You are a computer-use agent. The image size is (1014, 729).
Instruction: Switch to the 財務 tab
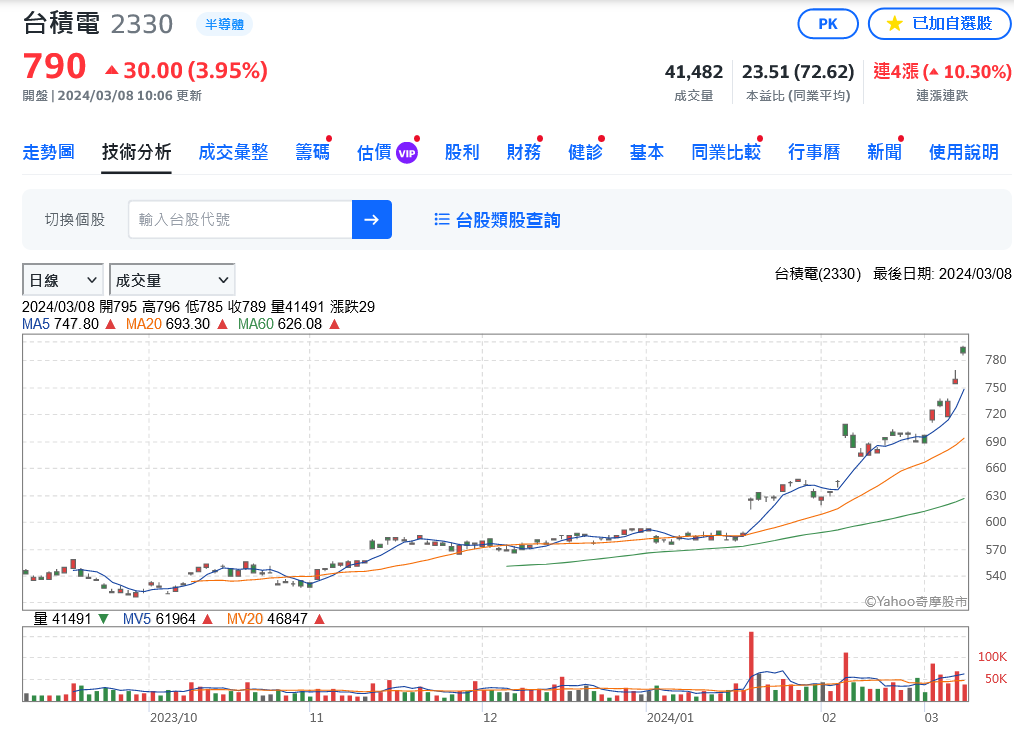point(524,153)
